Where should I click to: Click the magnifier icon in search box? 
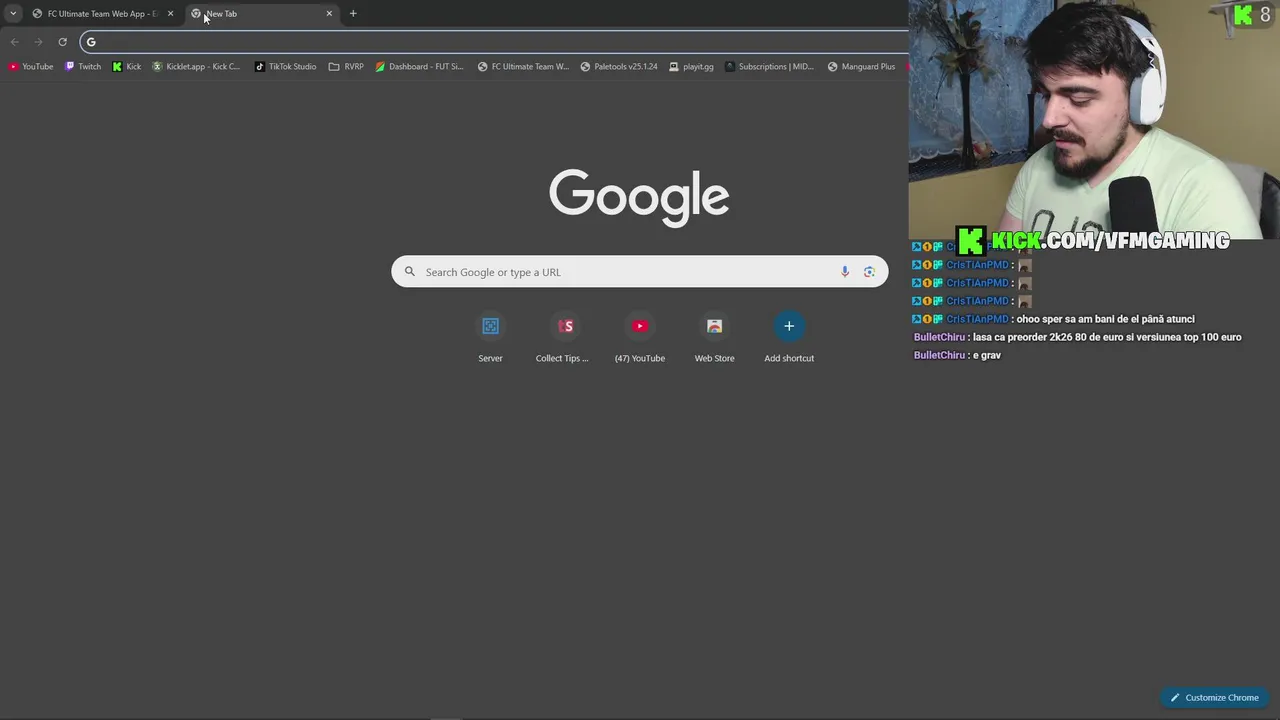(409, 272)
